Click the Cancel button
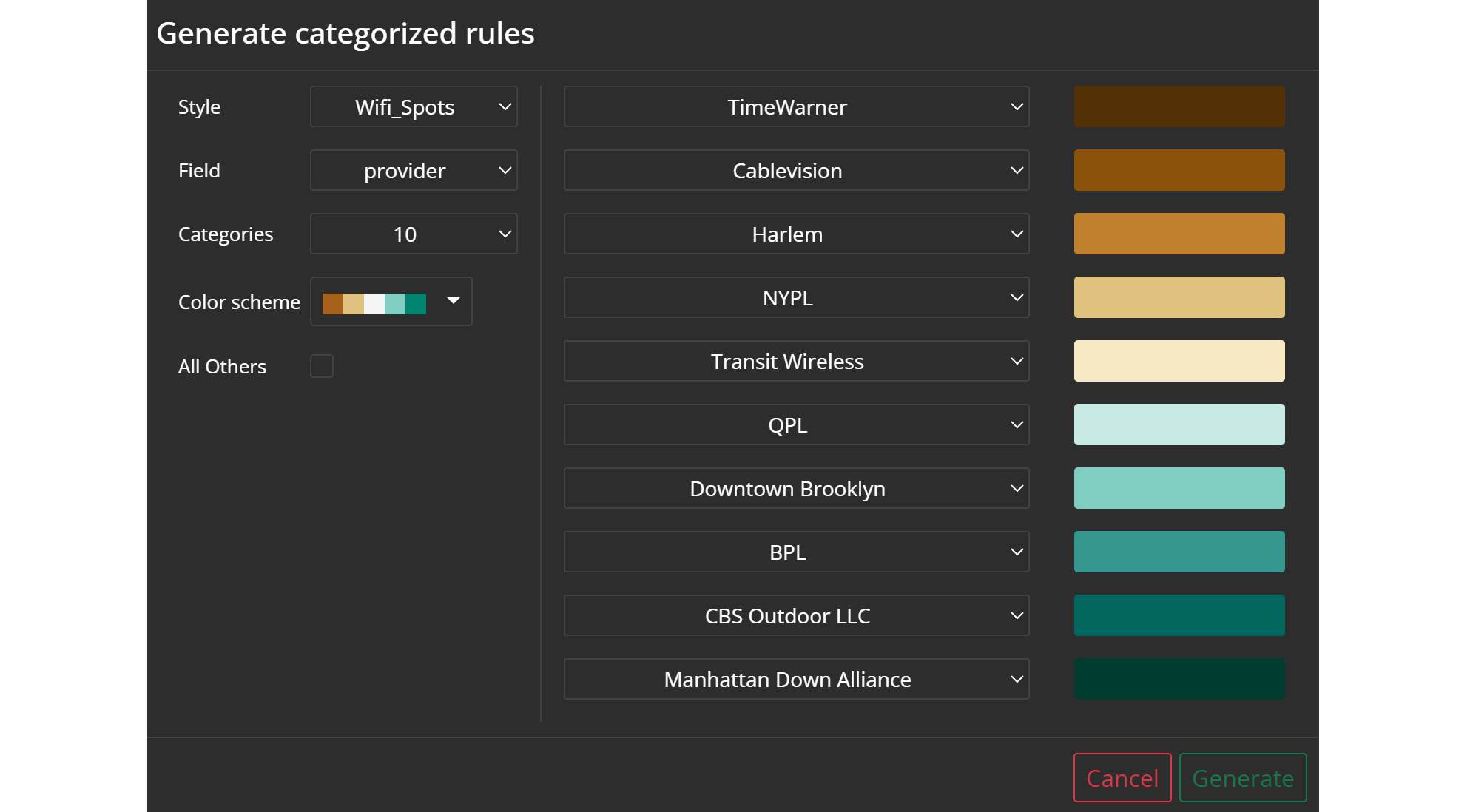The width and height of the screenshot is (1473, 812). pos(1122,778)
